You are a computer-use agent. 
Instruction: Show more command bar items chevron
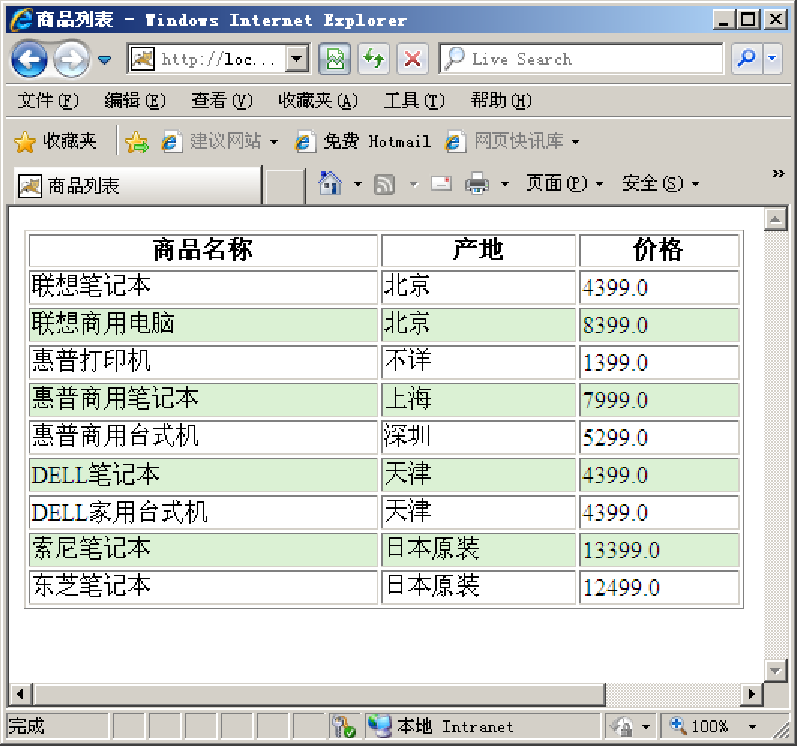[x=778, y=174]
